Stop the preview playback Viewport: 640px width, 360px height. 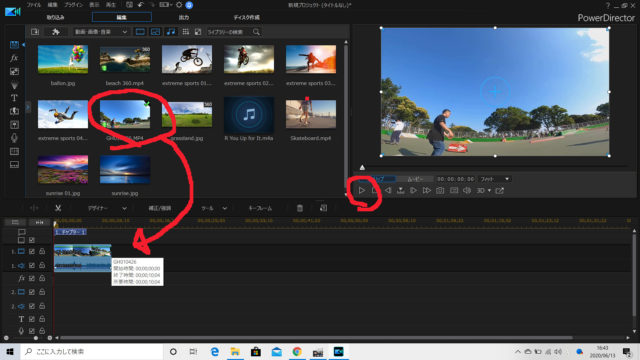[375, 190]
